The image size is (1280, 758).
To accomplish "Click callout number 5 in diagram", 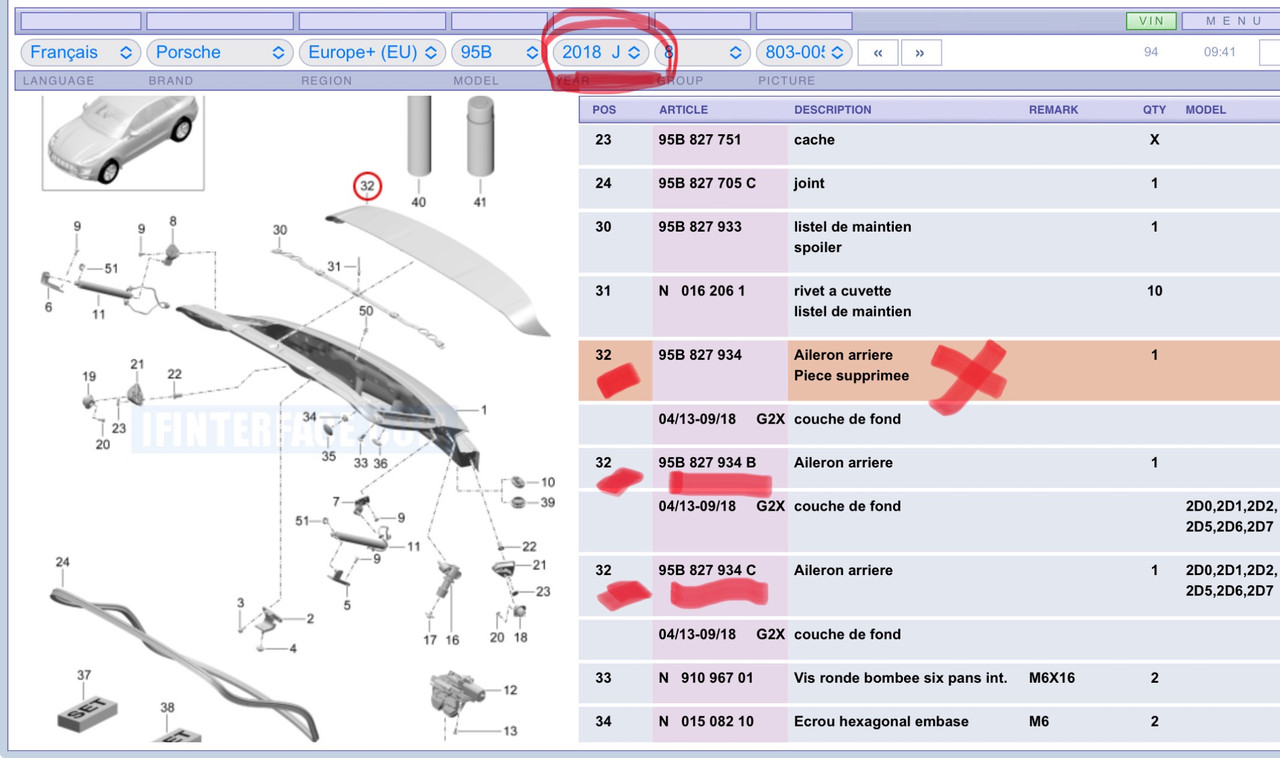I will coord(347,606).
